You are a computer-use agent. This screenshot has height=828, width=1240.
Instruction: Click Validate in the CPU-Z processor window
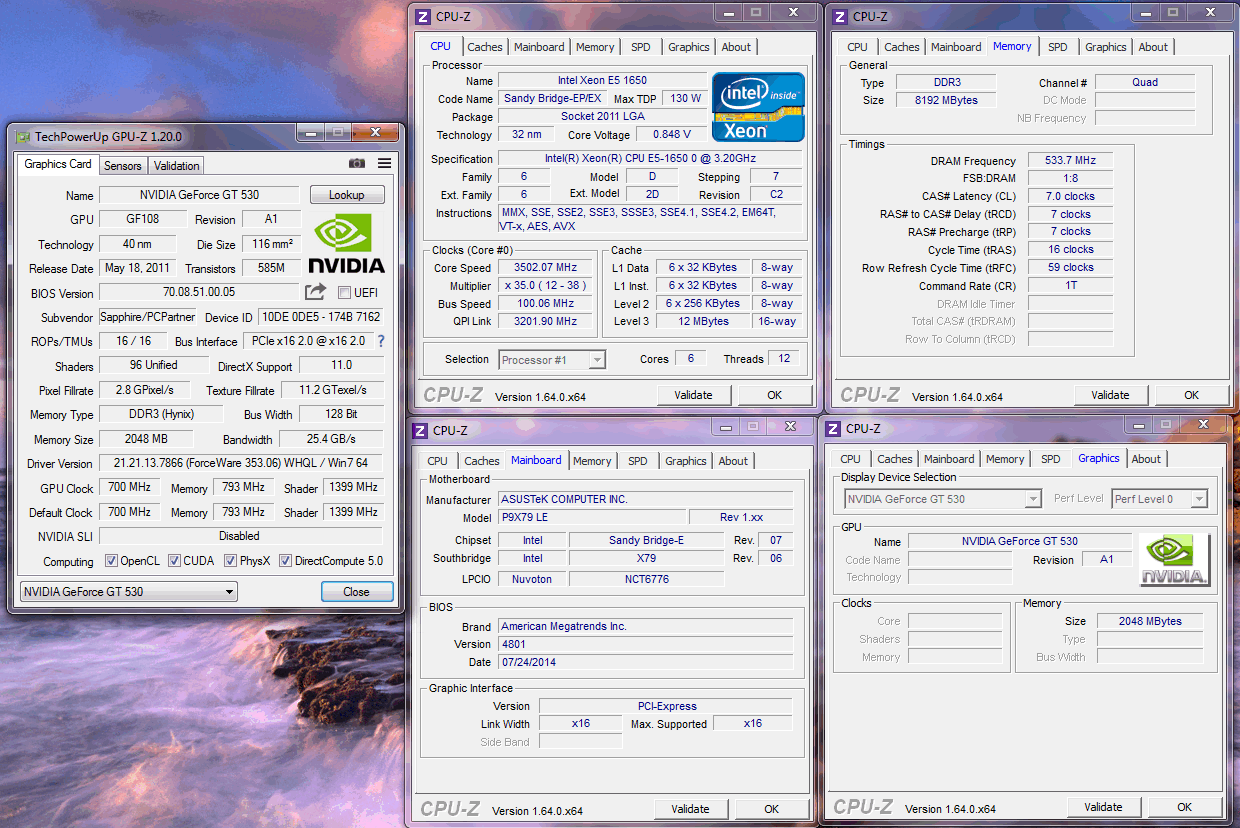[x=693, y=395]
